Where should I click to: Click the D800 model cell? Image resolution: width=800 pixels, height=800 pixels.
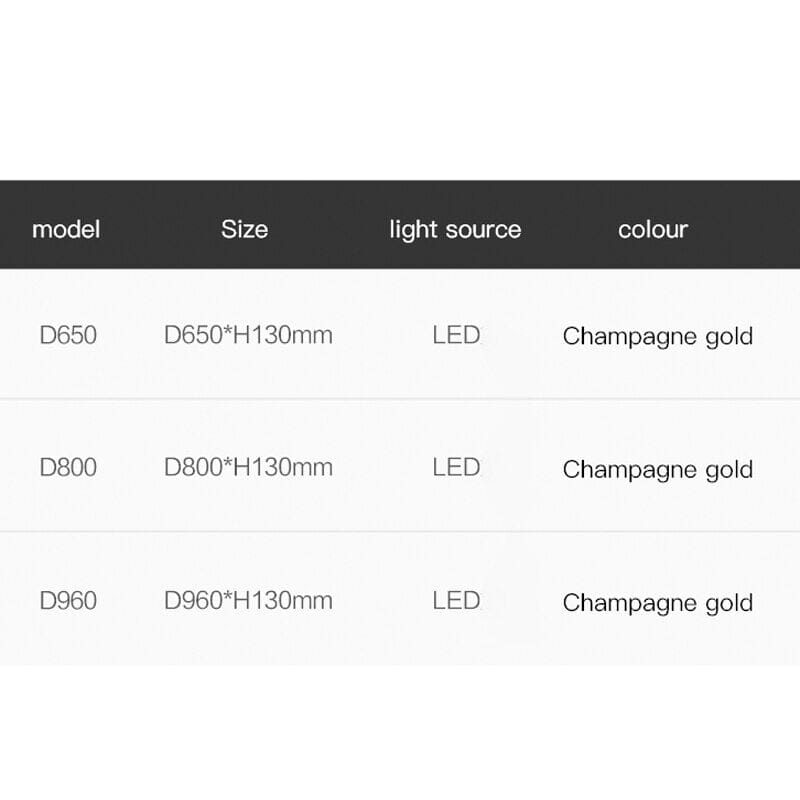point(68,467)
